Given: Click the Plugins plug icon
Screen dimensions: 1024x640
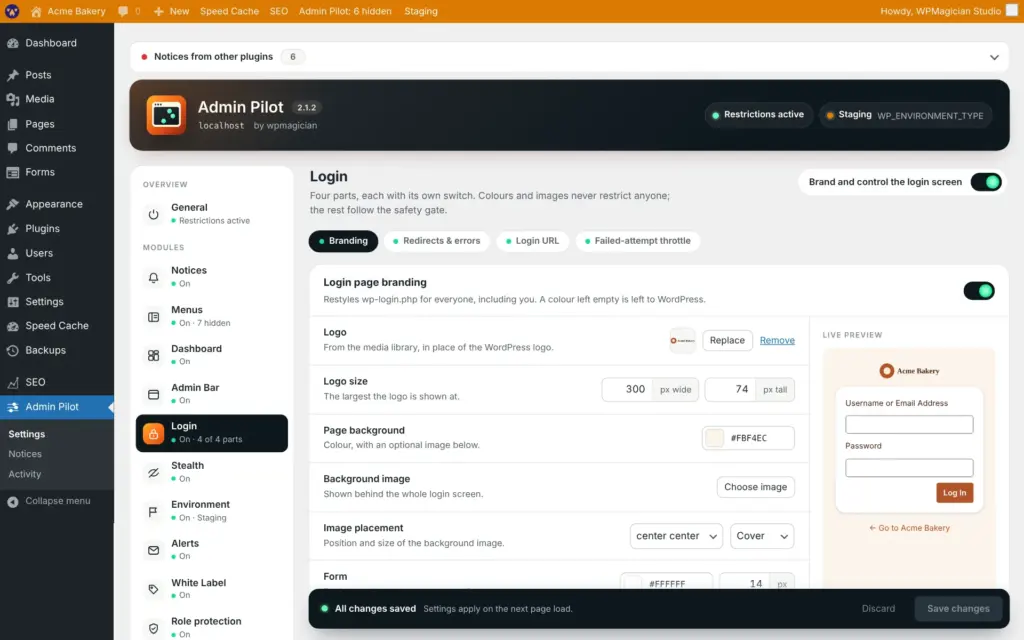Looking at the screenshot, I should (13, 229).
